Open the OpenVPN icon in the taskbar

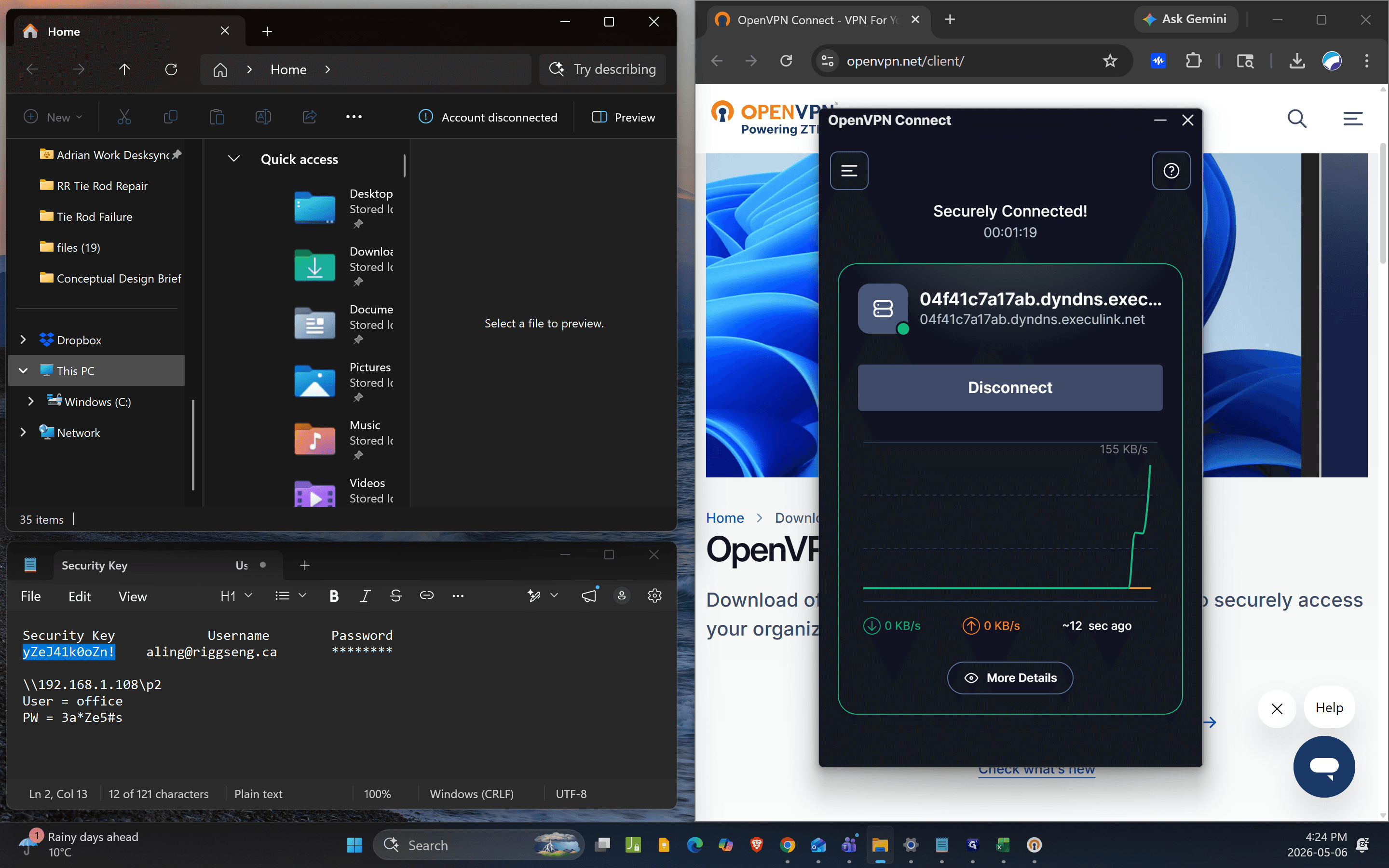1034,845
